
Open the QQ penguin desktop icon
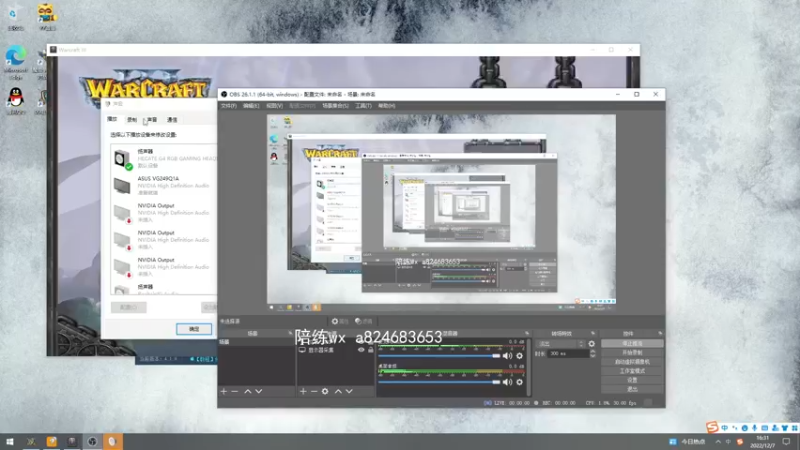point(16,101)
